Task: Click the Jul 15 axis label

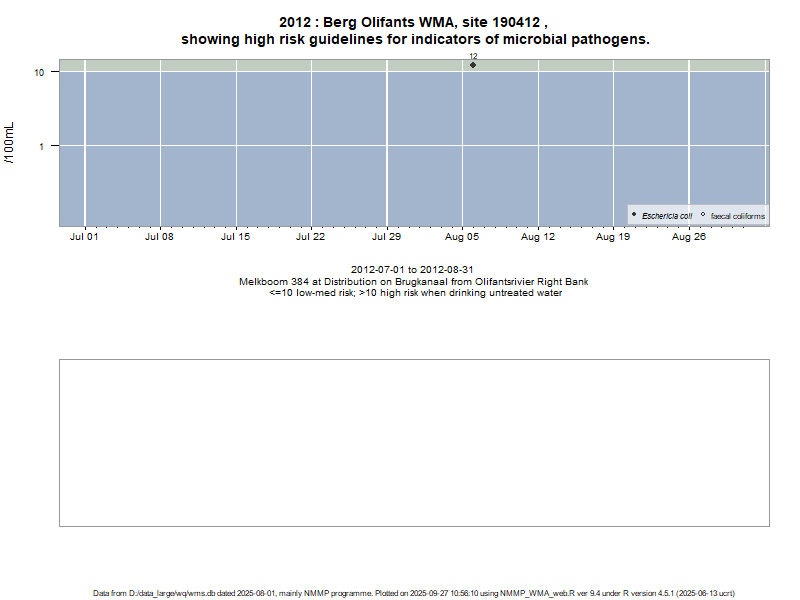Action: point(235,238)
